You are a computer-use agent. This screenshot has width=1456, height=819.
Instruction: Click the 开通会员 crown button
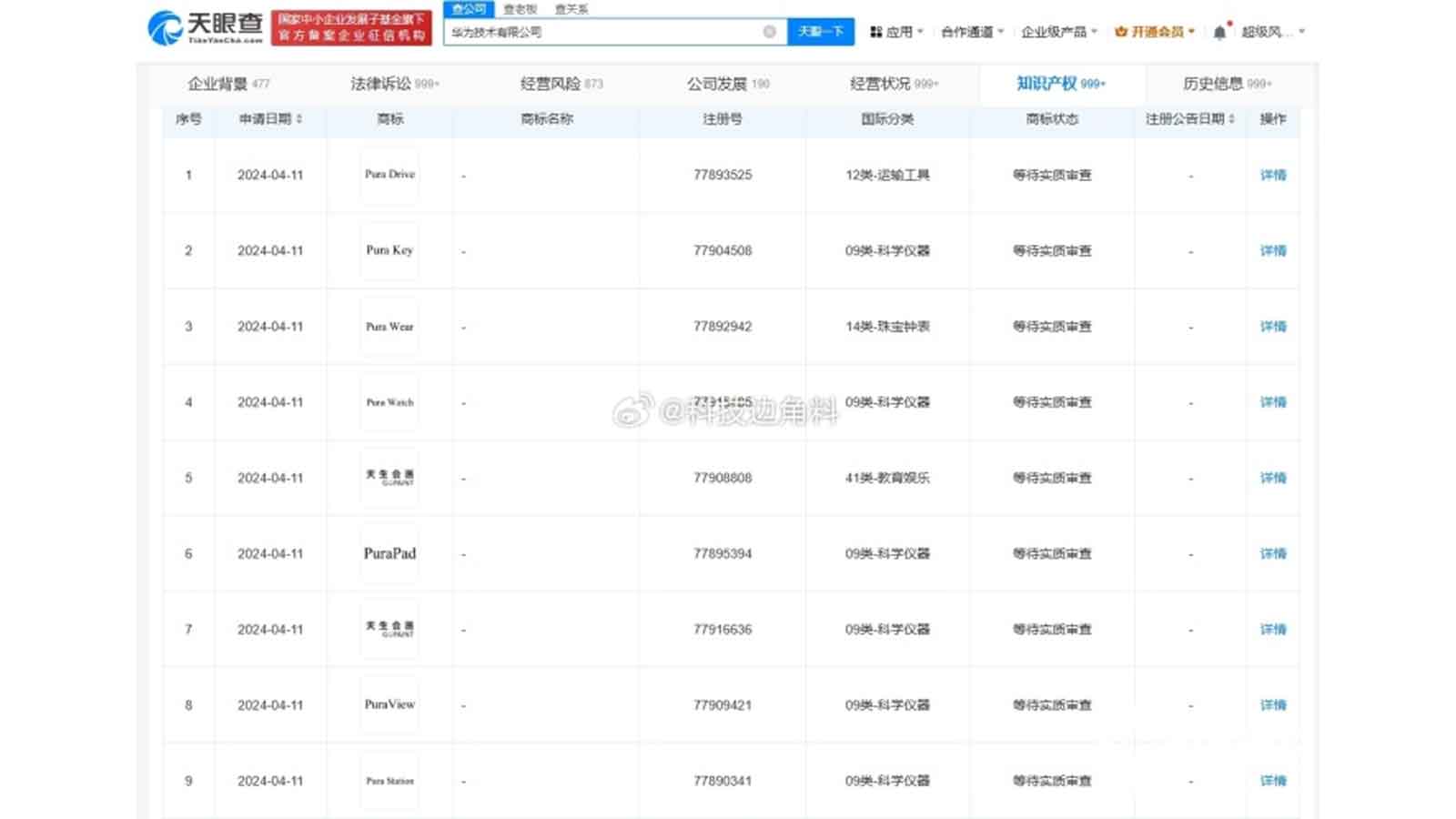[1155, 32]
